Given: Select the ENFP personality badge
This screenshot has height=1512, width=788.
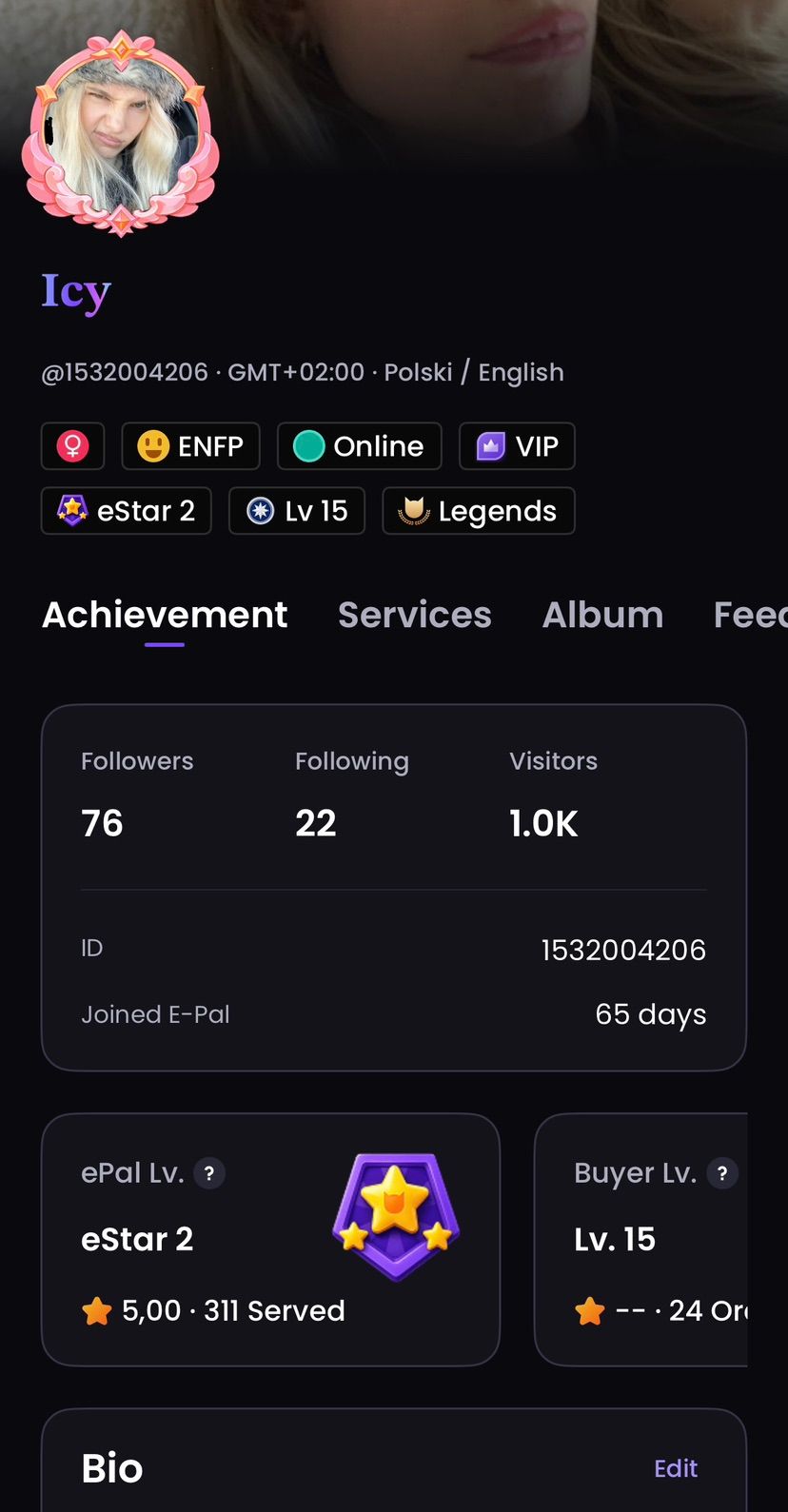Looking at the screenshot, I should [x=190, y=445].
